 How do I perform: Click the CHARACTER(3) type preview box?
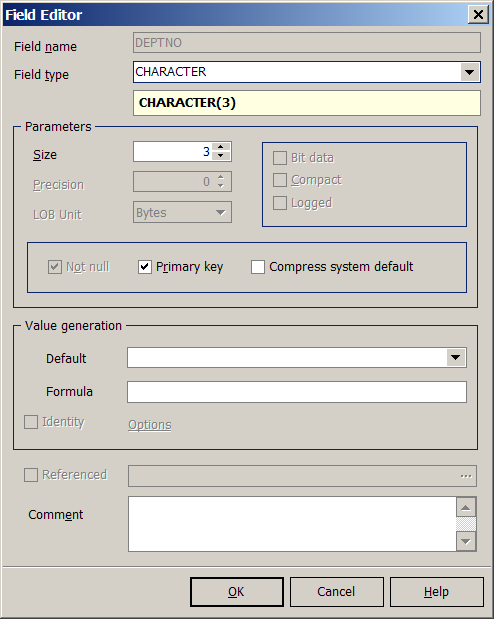point(307,103)
